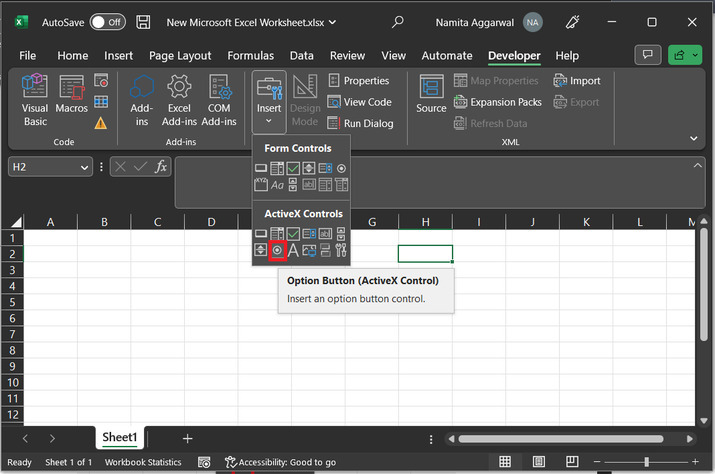This screenshot has height=474, width=715.
Task: Select the ActiveX Option Button control
Action: (x=277, y=250)
